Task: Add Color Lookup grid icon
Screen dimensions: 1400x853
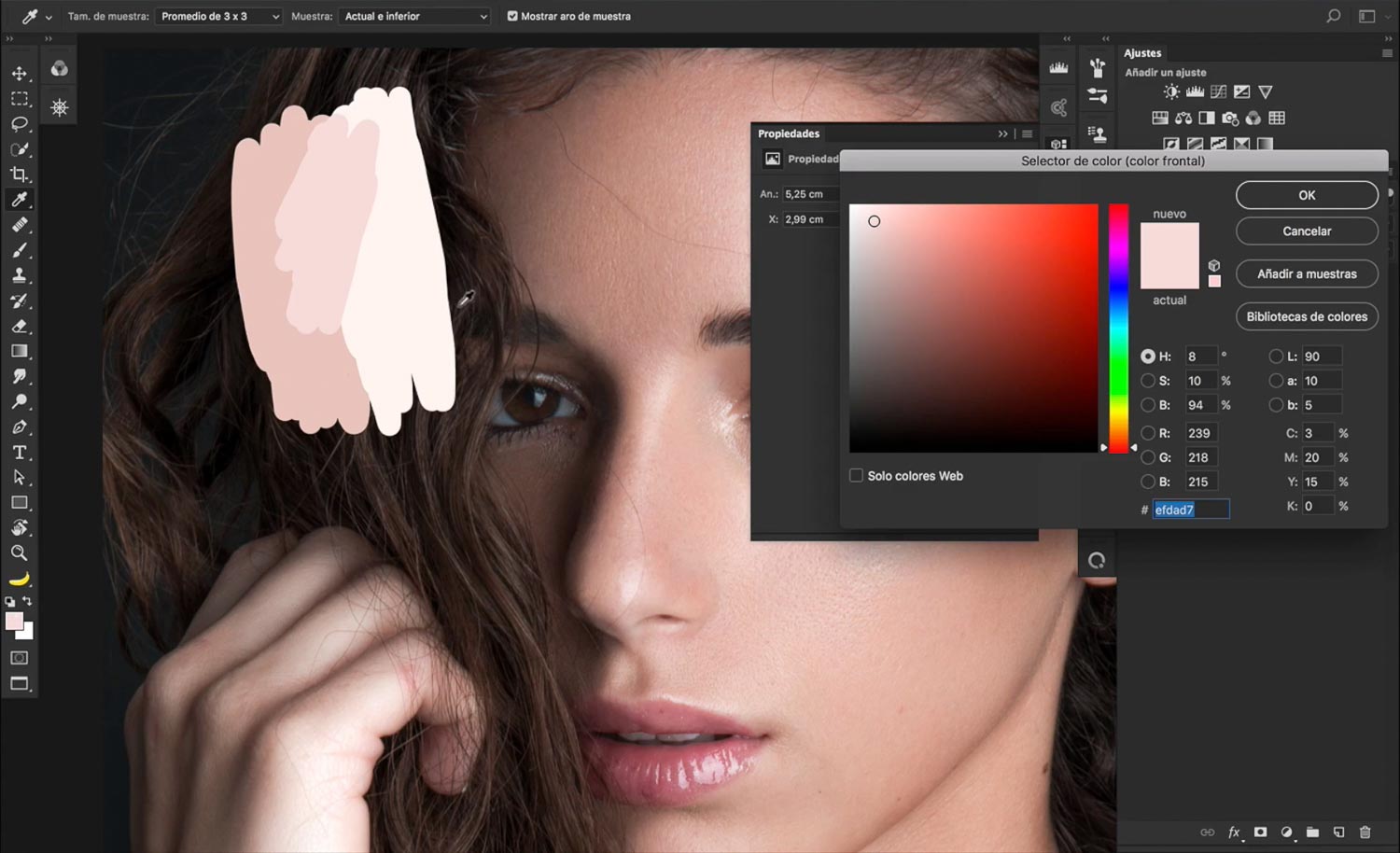Action: click(1277, 118)
